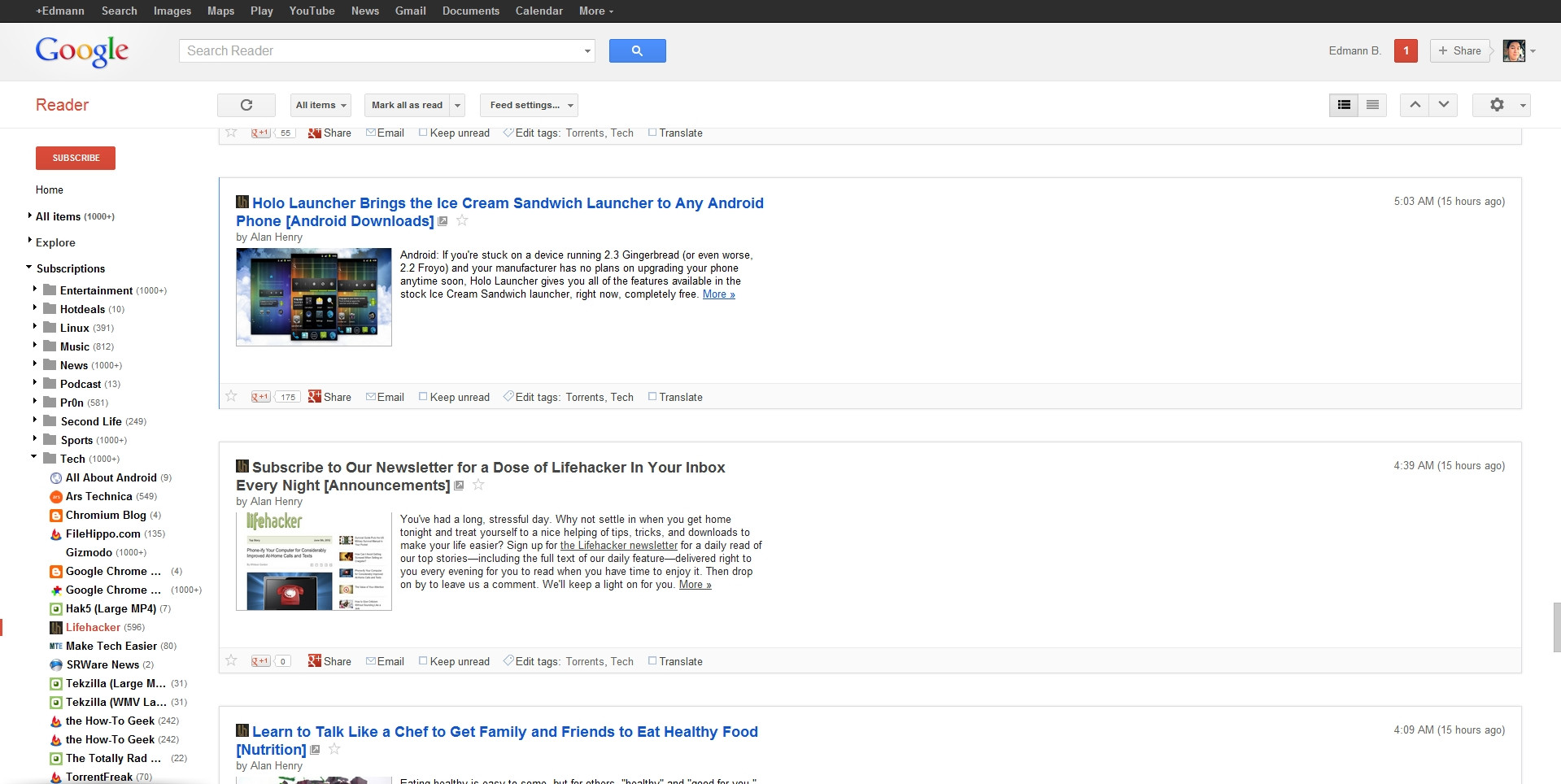Open Holo Launcher article in new window icon
The height and width of the screenshot is (784, 1561).
(443, 221)
